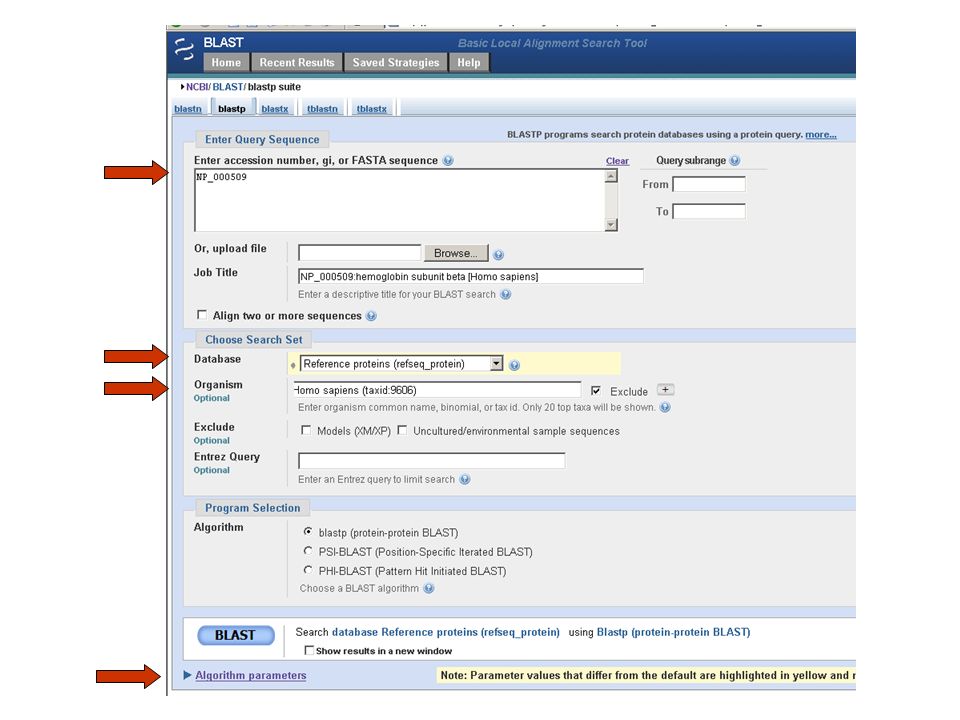Open the NCBI breadcrumb link
Image resolution: width=960 pixels, height=720 pixels.
pyautogui.click(x=197, y=87)
